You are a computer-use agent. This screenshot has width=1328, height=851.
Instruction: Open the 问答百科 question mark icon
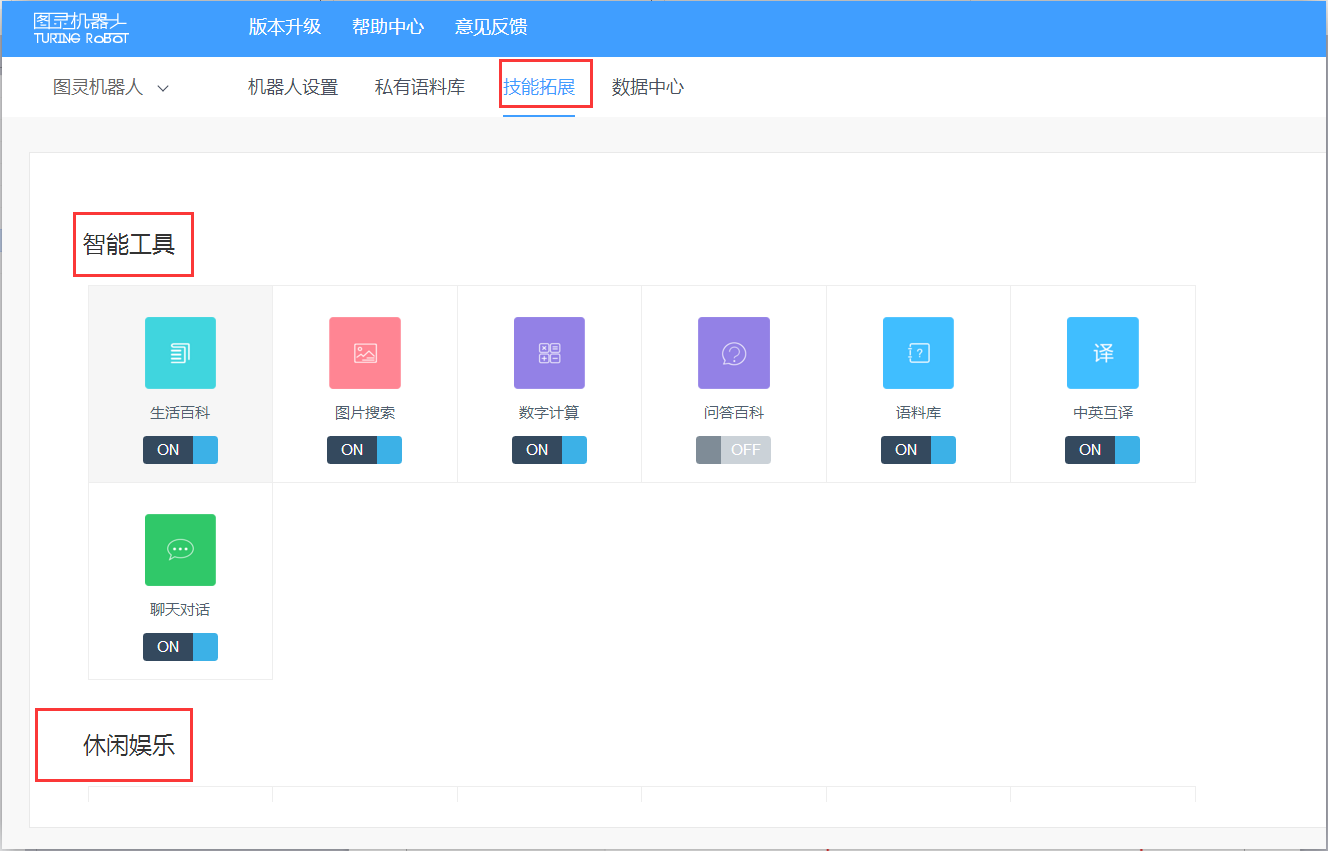coord(734,353)
